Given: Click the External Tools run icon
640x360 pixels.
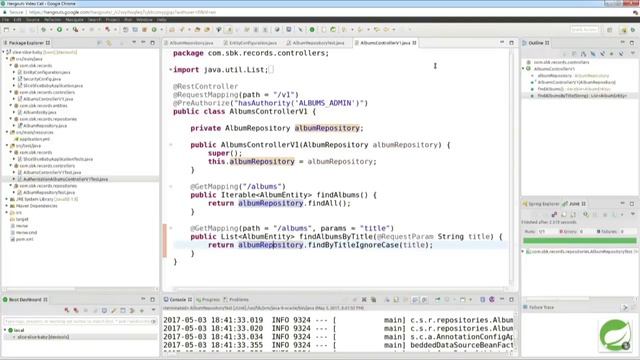Looking at the screenshot, I should coord(76,29).
